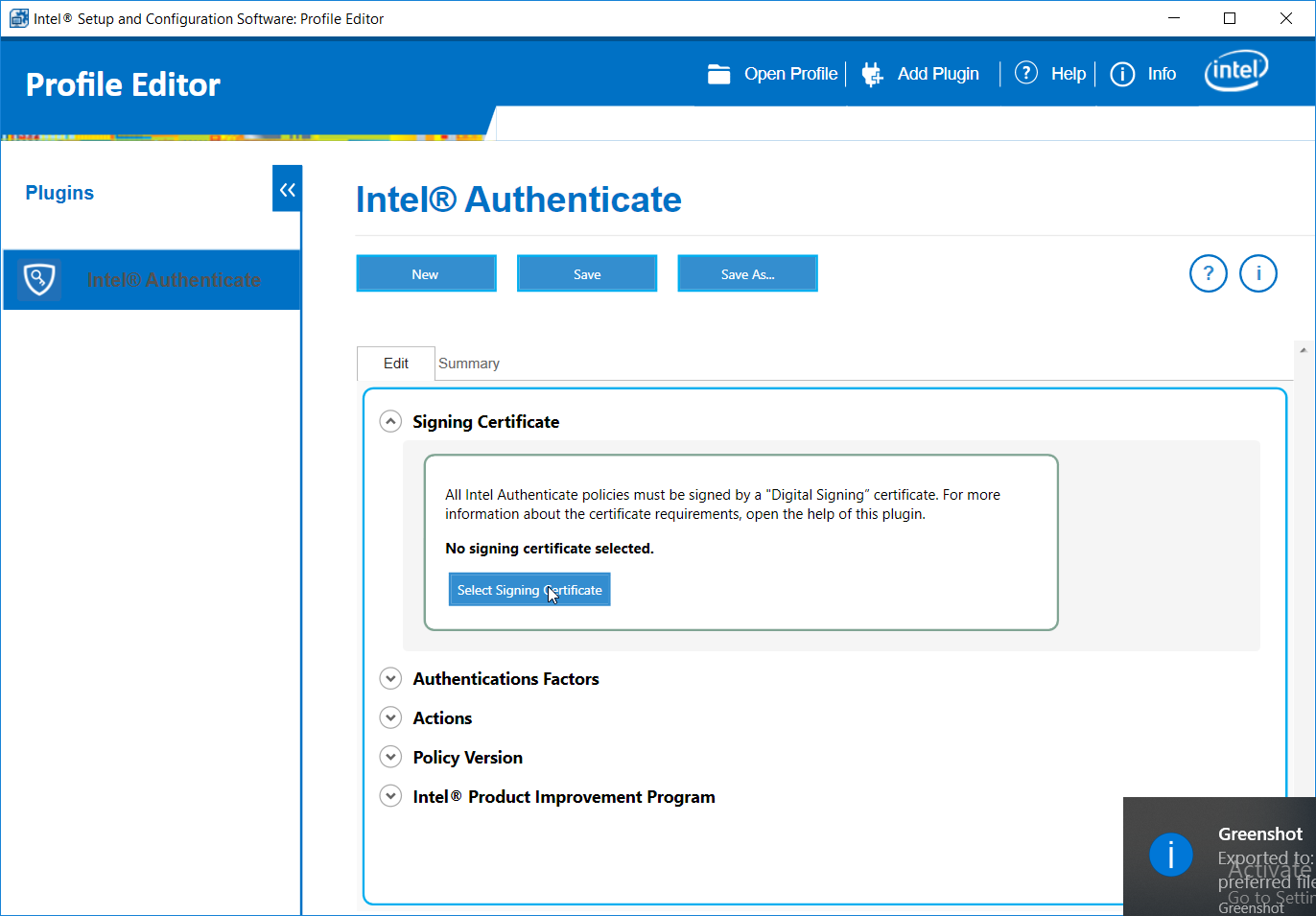Click the Actions heading text
Image resolution: width=1316 pixels, height=916 pixels.
tap(443, 718)
